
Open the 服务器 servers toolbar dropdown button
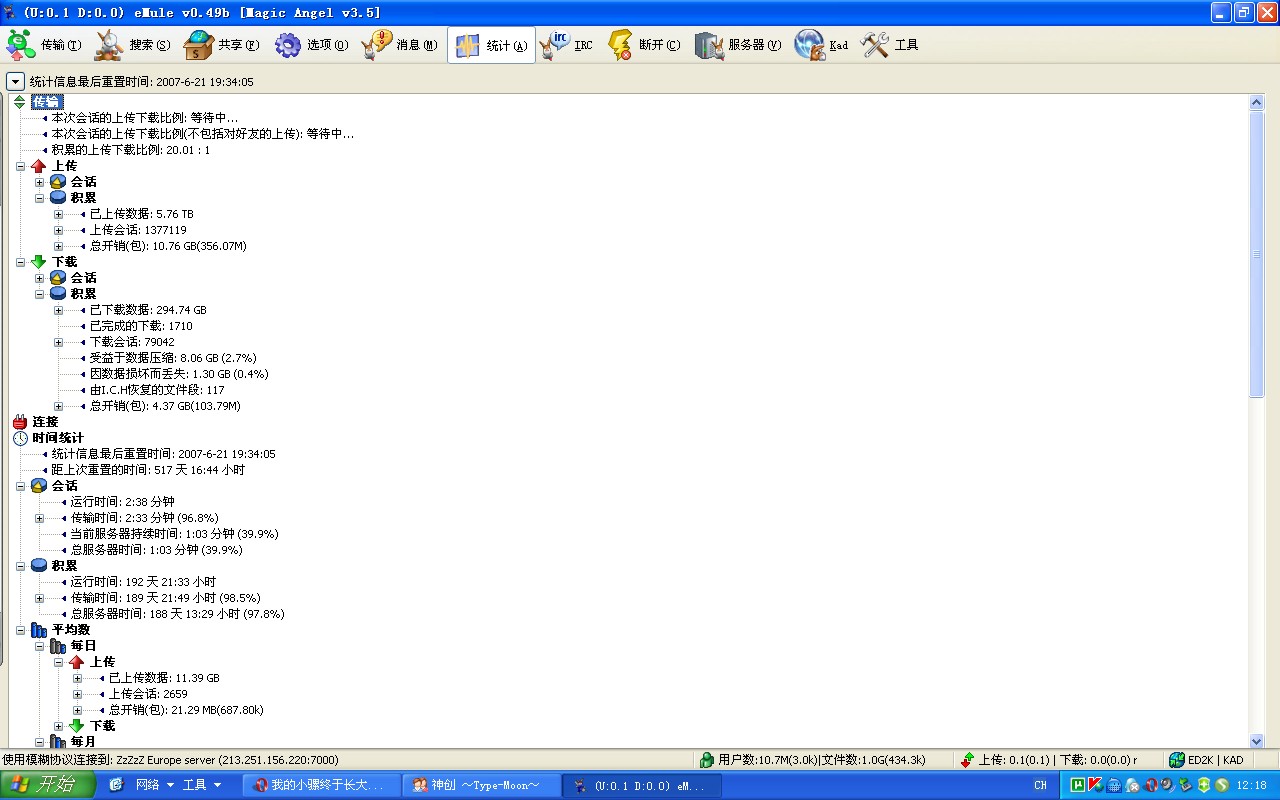[738, 45]
